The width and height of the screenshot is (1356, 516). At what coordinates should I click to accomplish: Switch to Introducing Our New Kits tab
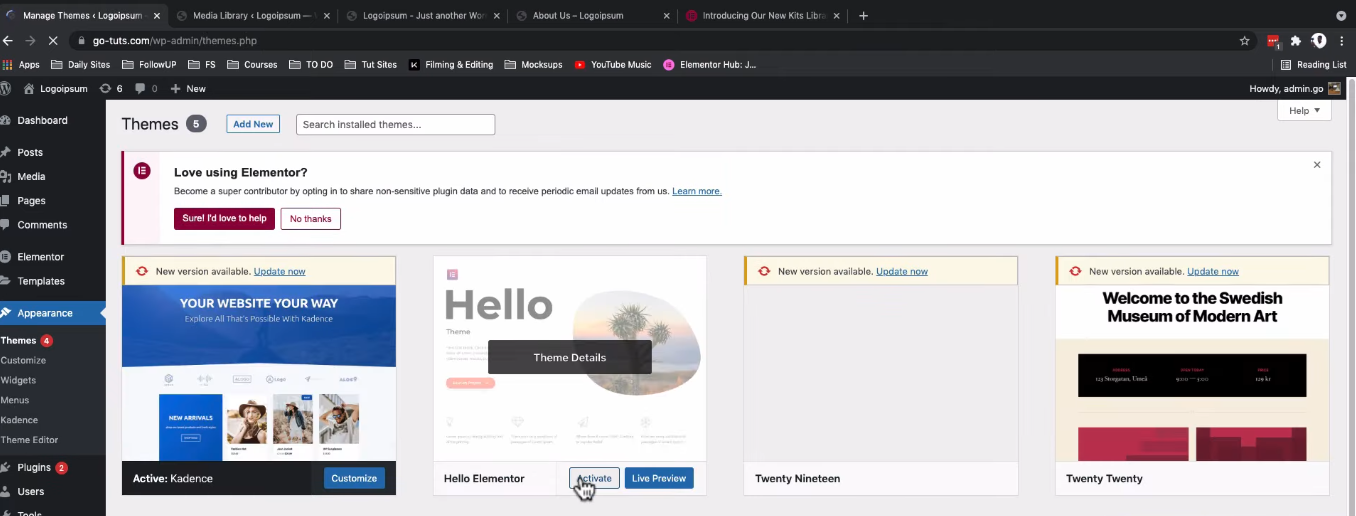[x=763, y=15]
